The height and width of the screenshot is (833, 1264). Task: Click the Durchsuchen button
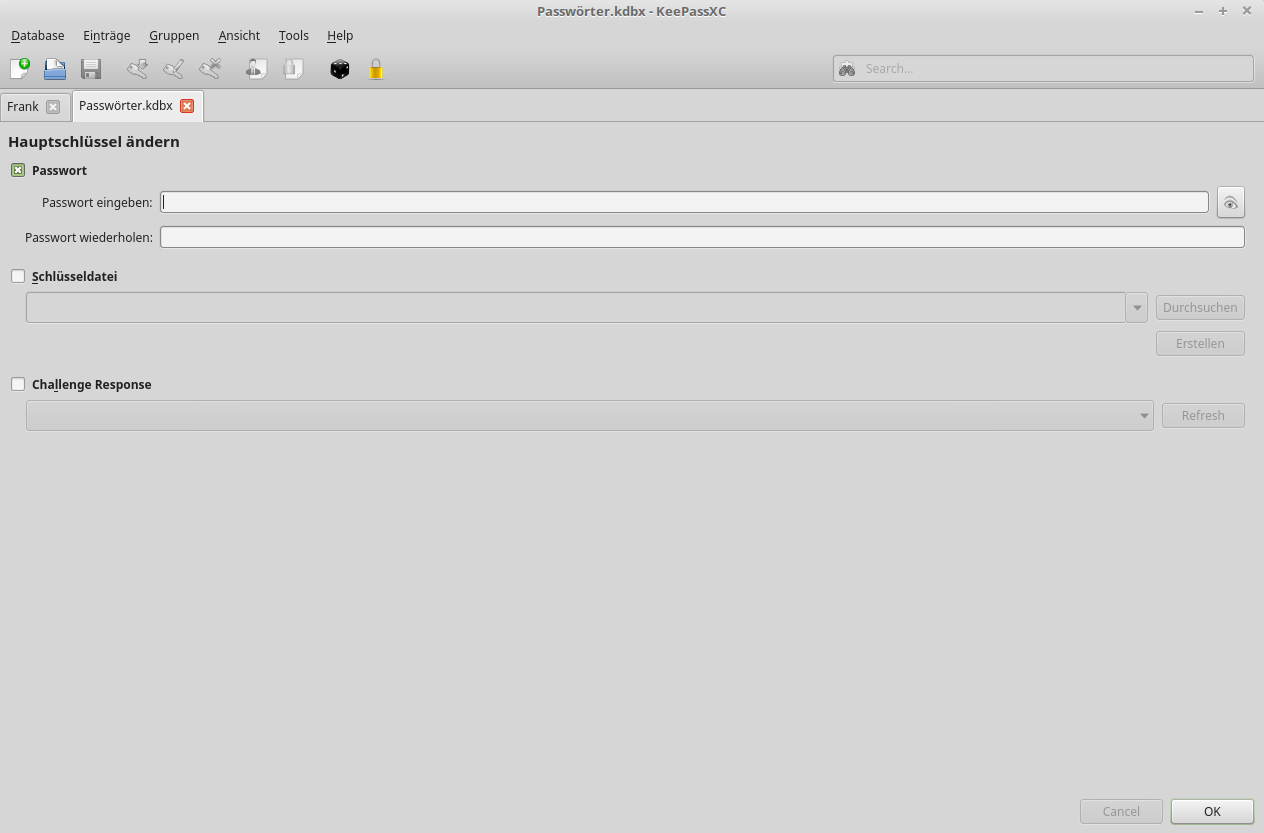[1200, 308]
